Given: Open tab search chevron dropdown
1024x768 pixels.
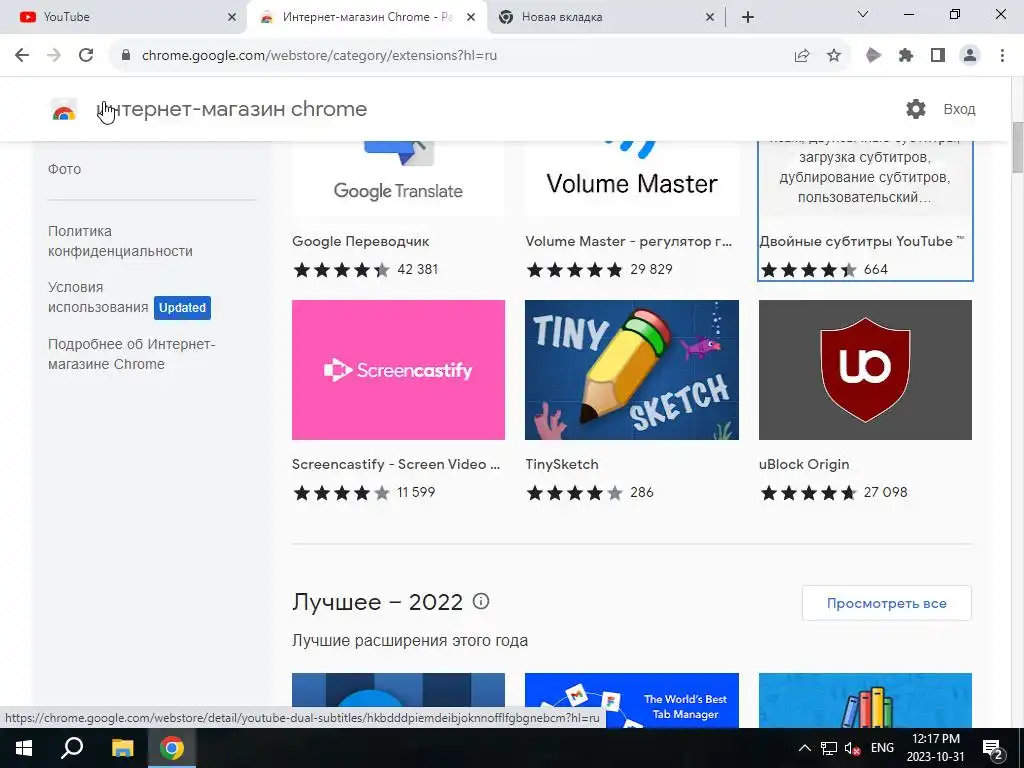Looking at the screenshot, I should pos(863,14).
